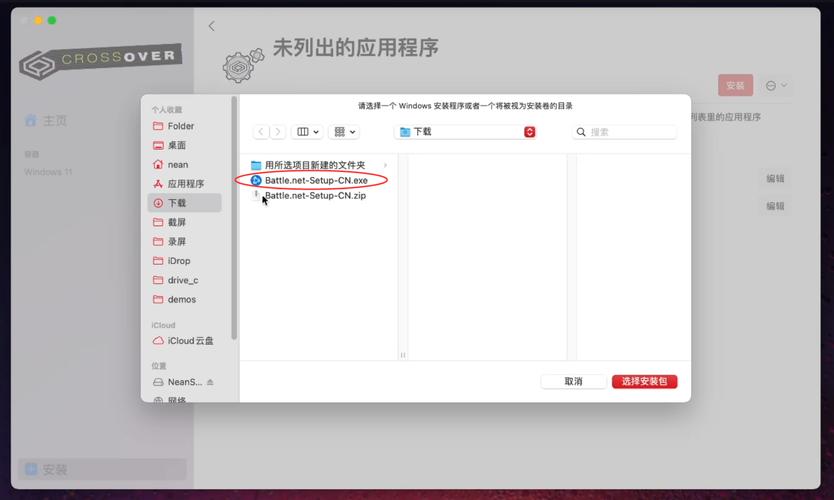Open 应用程序 in sidebar
Screen dimensions: 834x500
click(184, 184)
